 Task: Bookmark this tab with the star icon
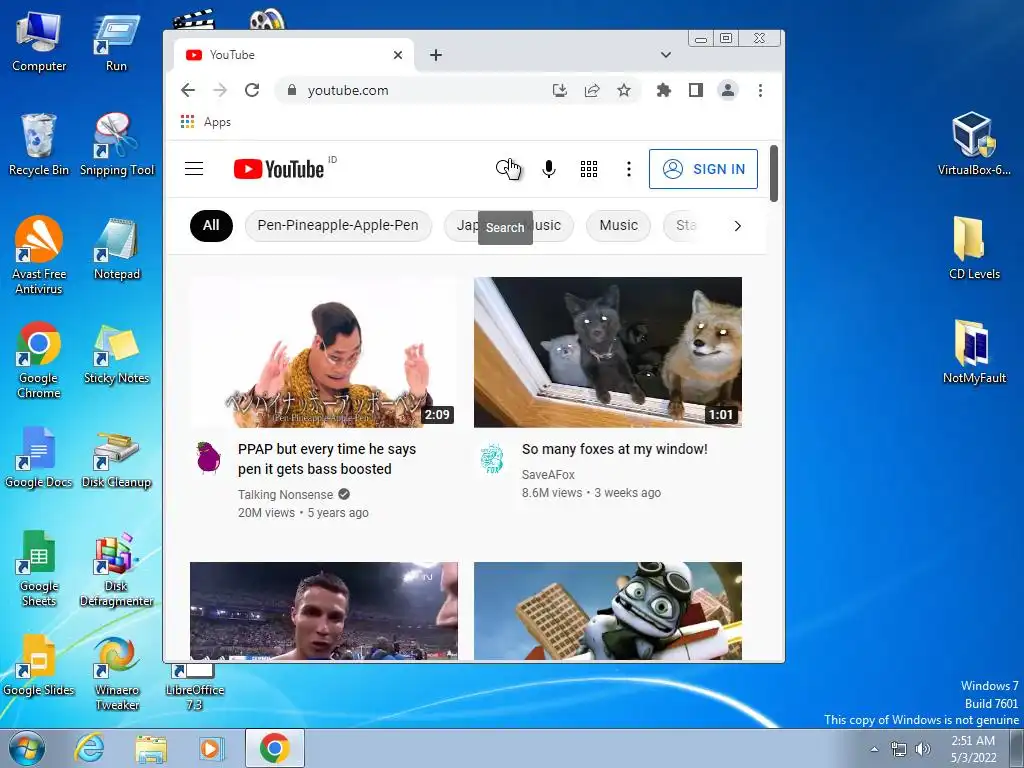624,90
